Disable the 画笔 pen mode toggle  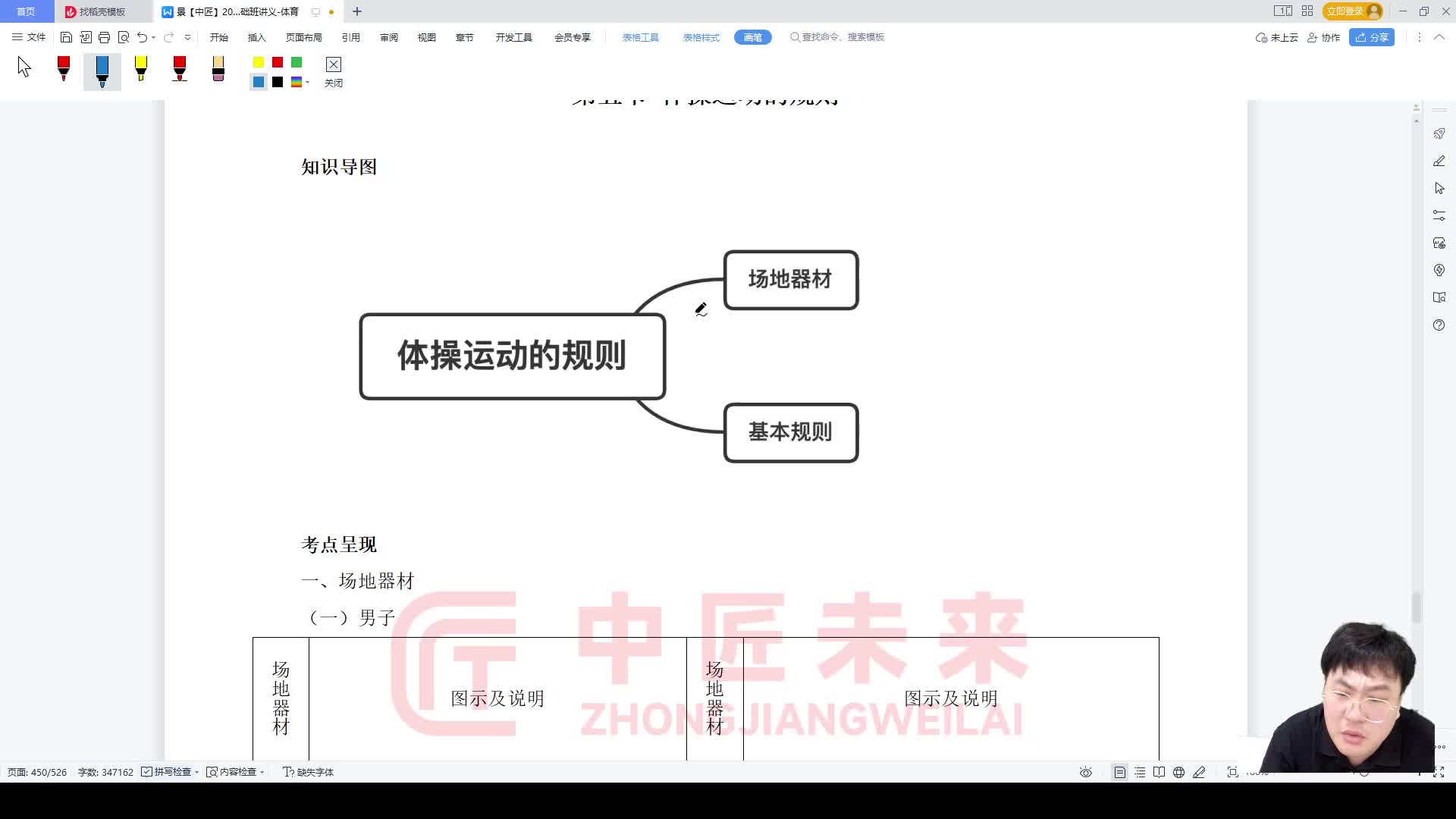(x=752, y=36)
